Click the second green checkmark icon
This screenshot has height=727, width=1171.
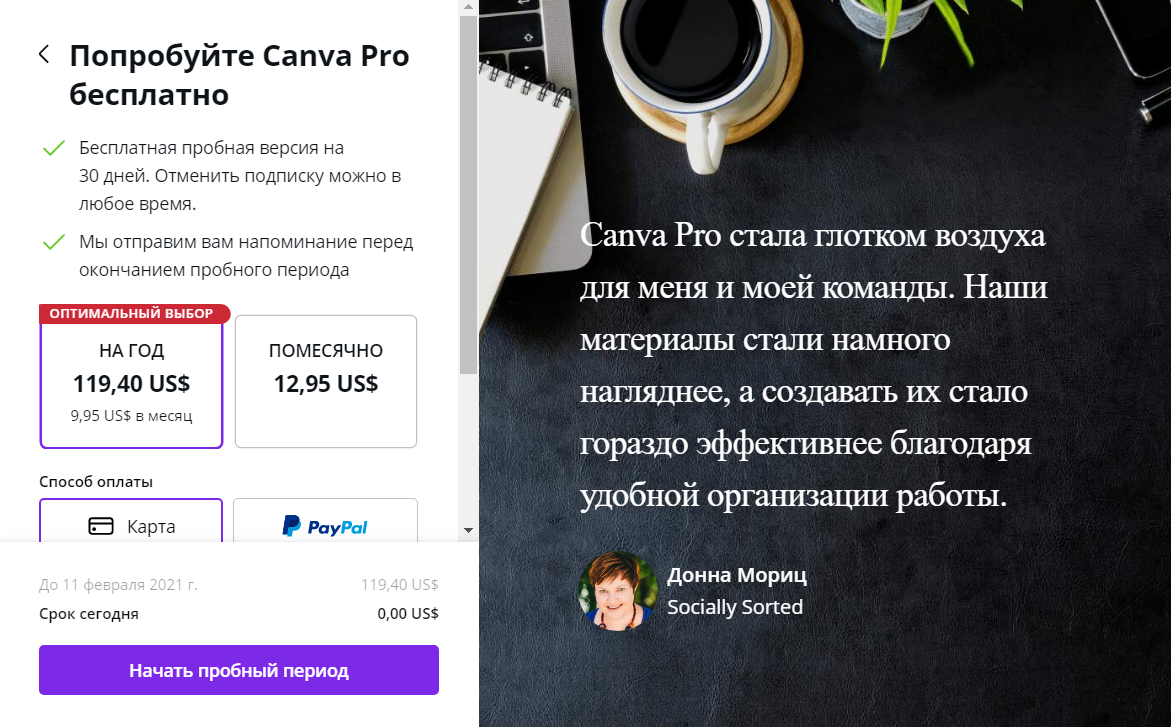[x=54, y=242]
